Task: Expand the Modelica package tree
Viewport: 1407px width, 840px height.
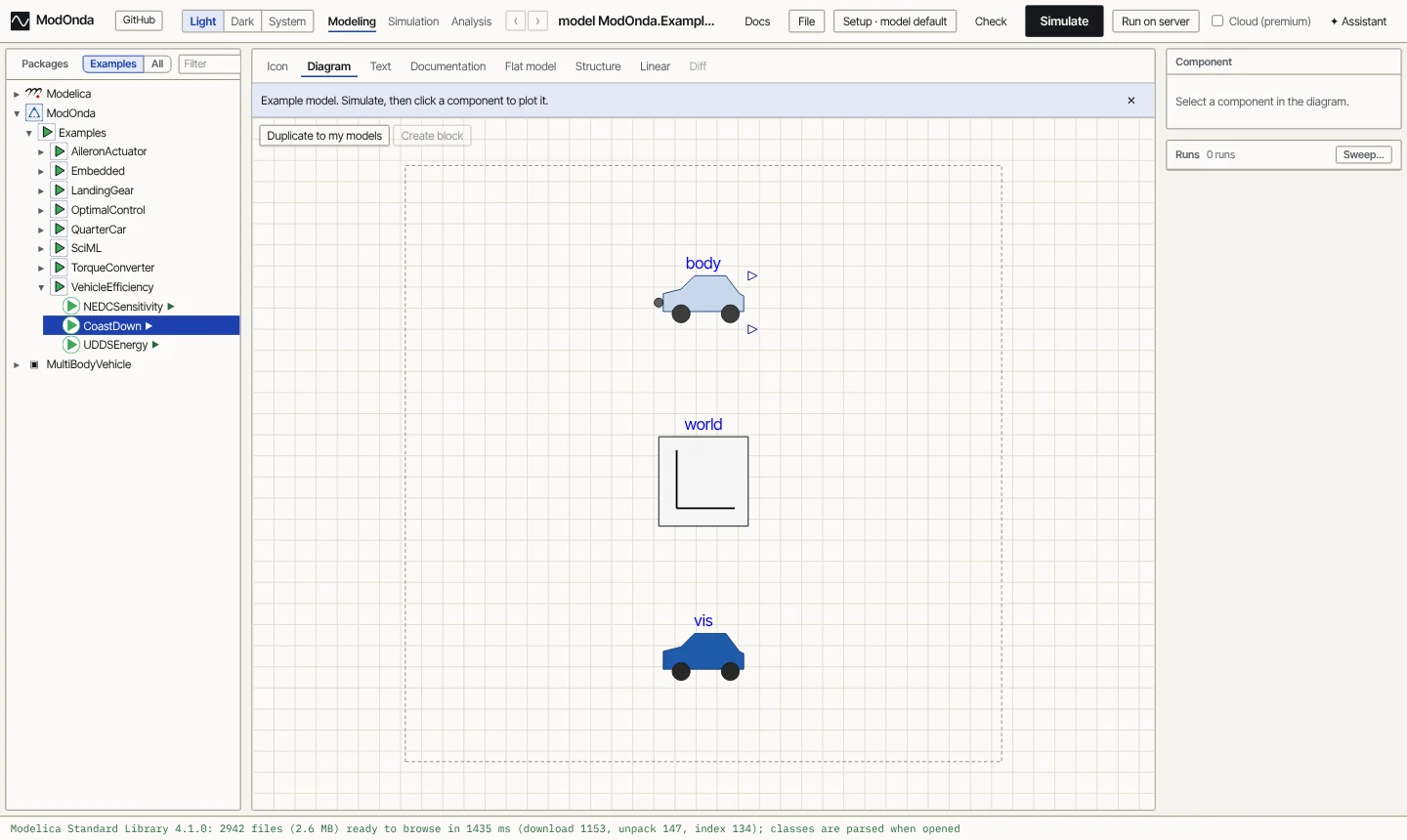Action: (17, 94)
